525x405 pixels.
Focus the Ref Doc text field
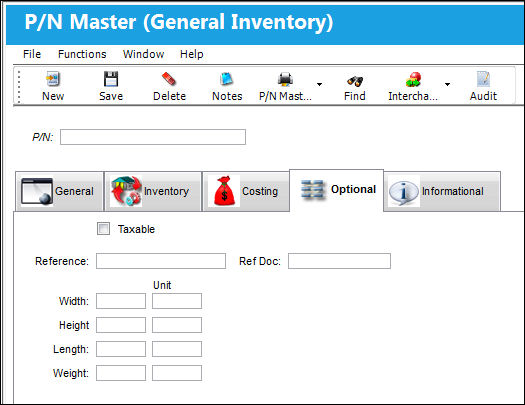pos(339,261)
